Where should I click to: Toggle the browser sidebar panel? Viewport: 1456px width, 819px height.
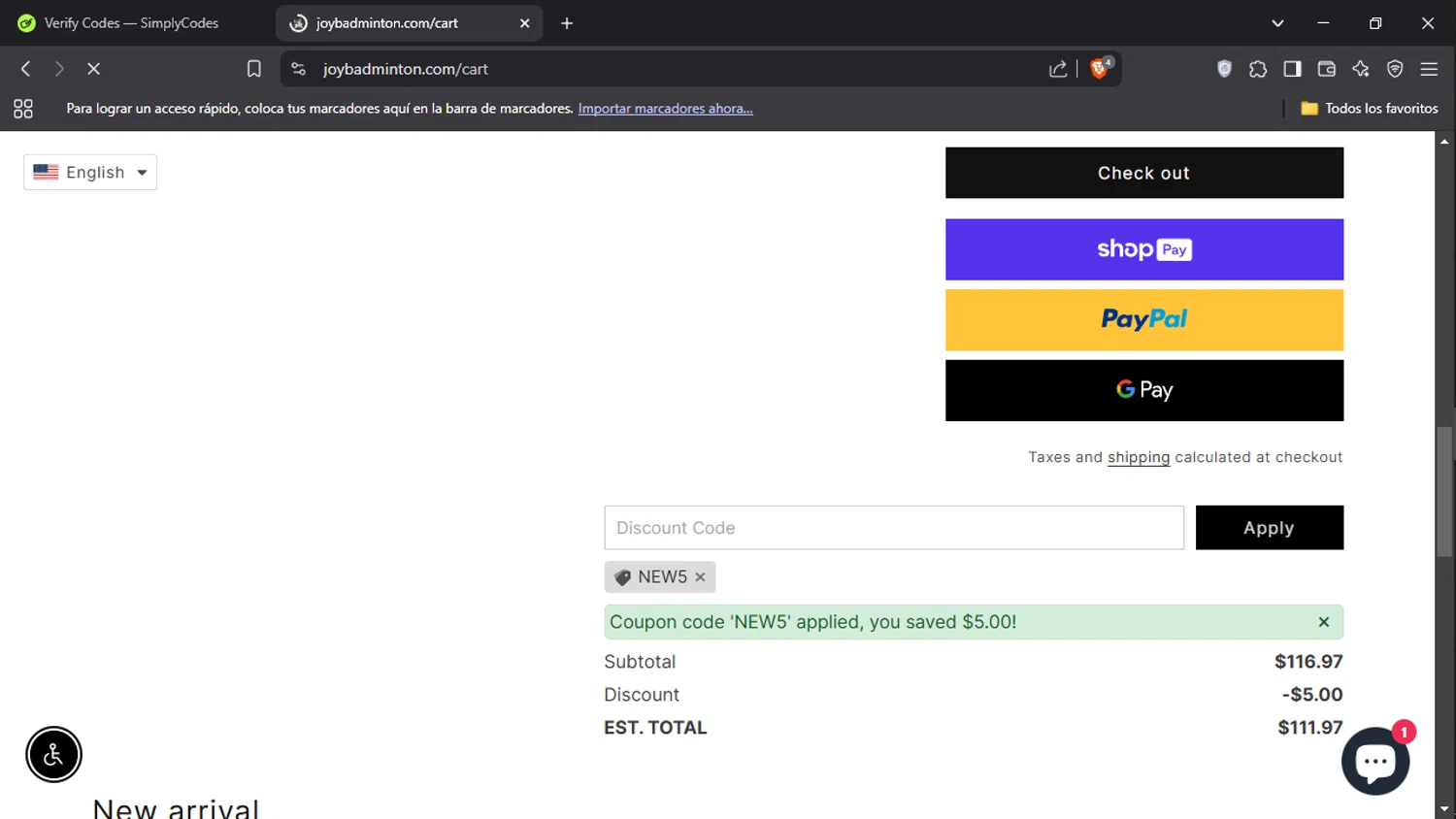(x=1292, y=69)
